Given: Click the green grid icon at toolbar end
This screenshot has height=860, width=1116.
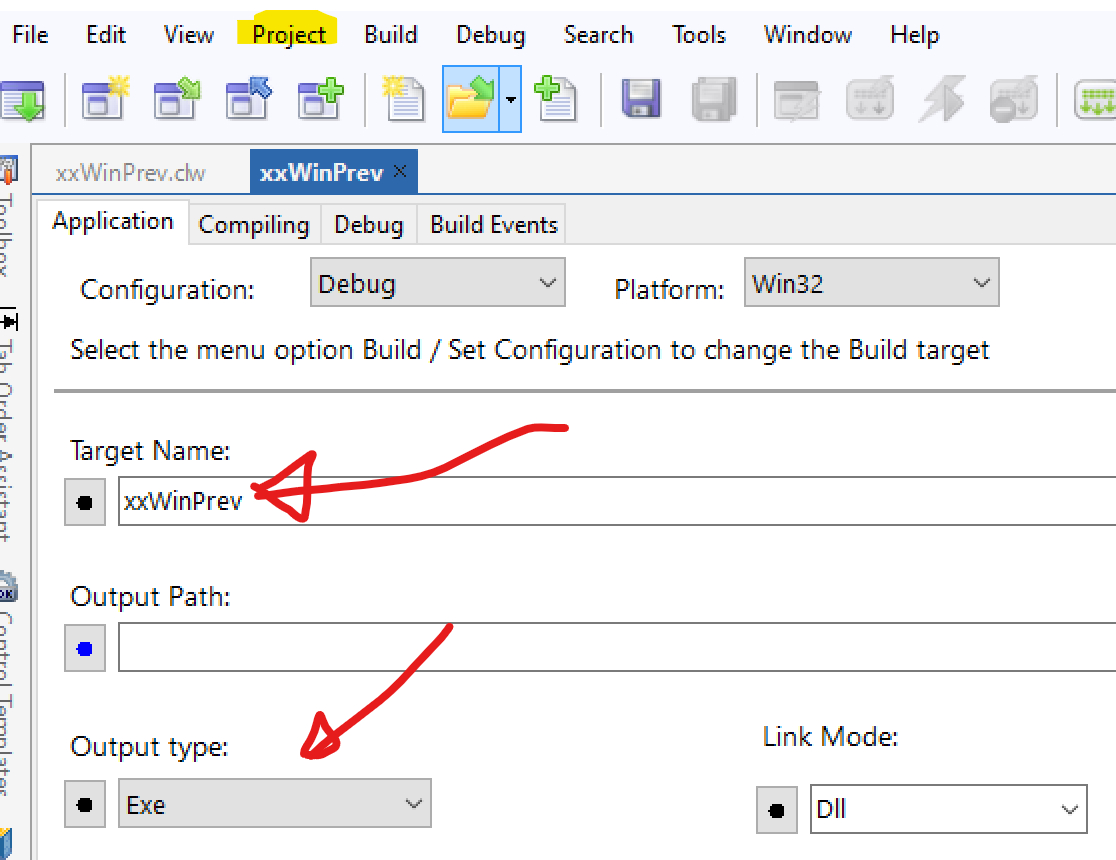Looking at the screenshot, I should (1095, 99).
